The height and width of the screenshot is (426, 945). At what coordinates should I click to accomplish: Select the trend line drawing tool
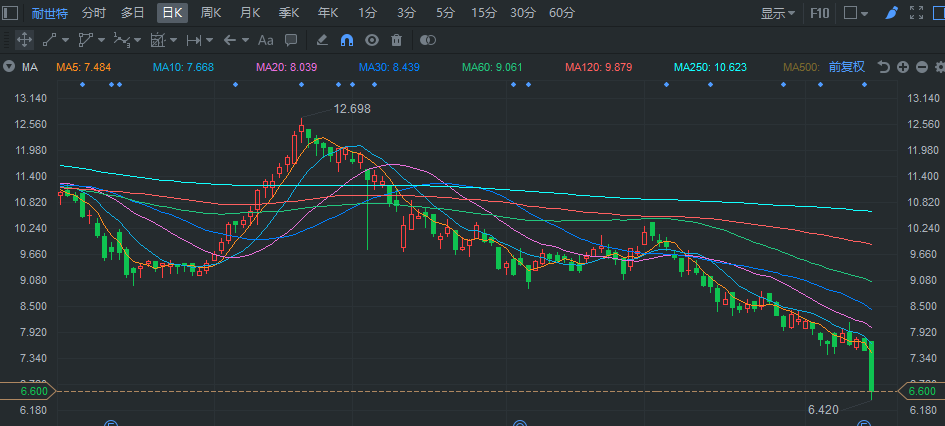pyautogui.click(x=50, y=40)
